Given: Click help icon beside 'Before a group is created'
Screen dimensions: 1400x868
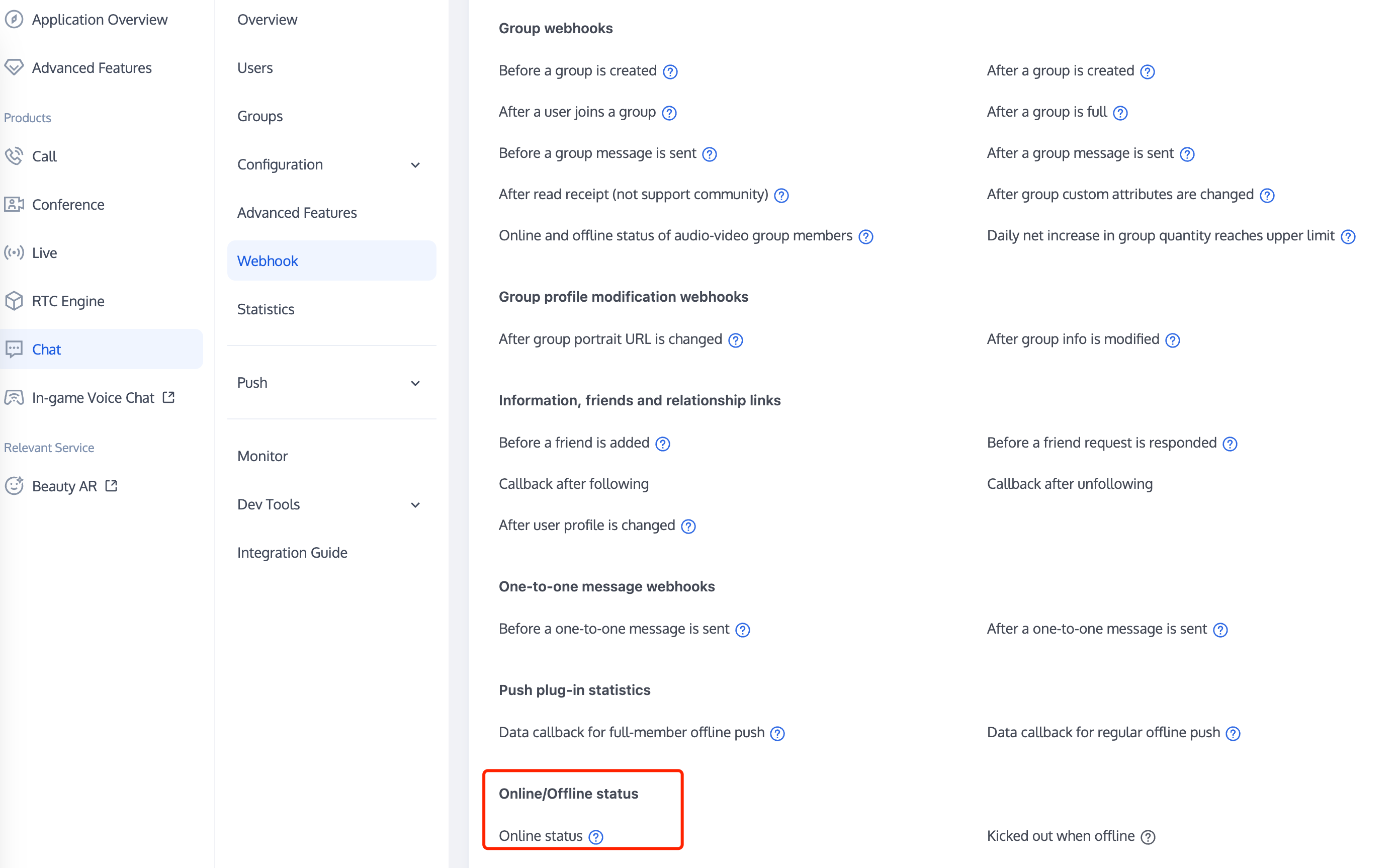Looking at the screenshot, I should (670, 72).
